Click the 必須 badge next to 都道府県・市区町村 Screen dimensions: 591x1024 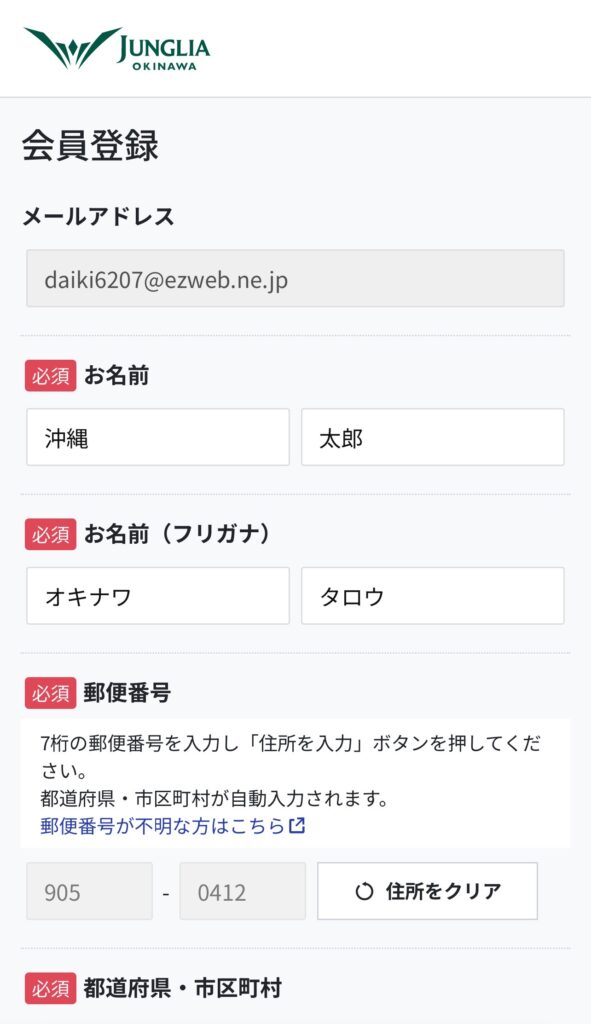point(50,989)
